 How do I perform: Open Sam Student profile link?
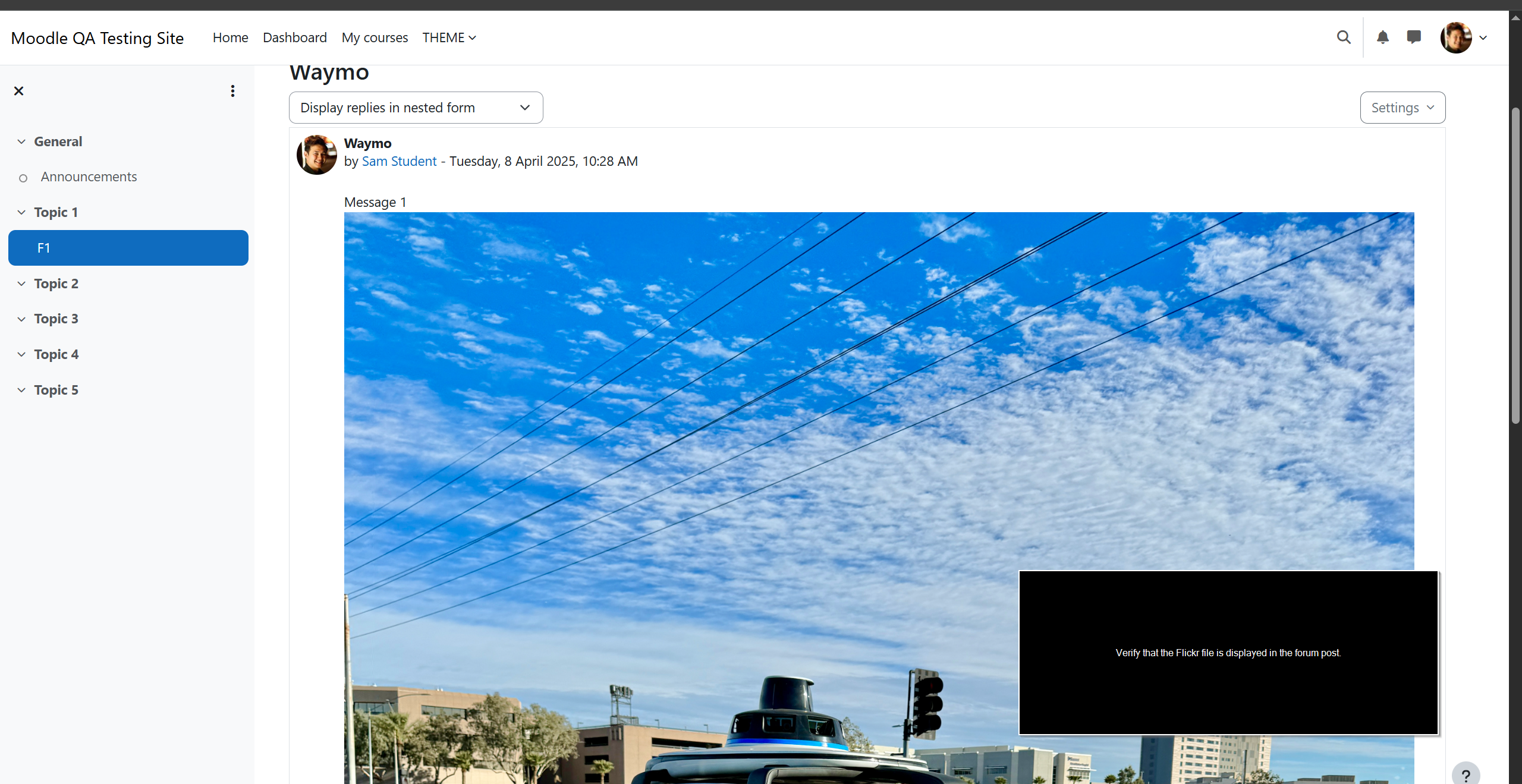point(399,161)
